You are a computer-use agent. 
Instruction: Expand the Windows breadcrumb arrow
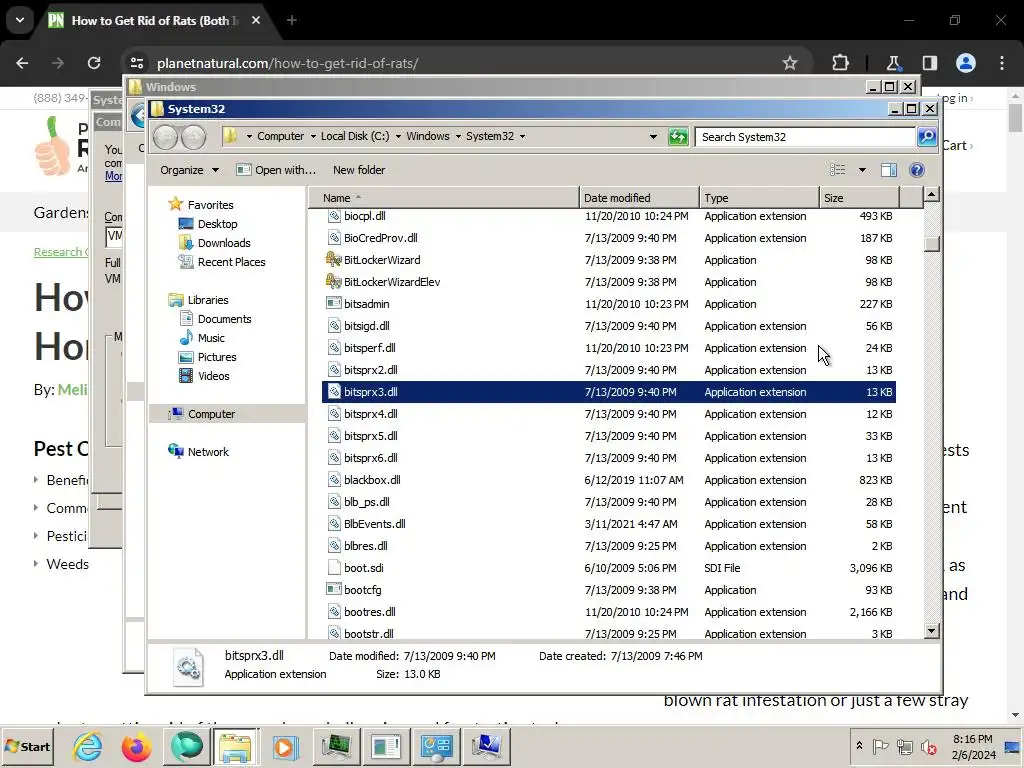pos(458,136)
